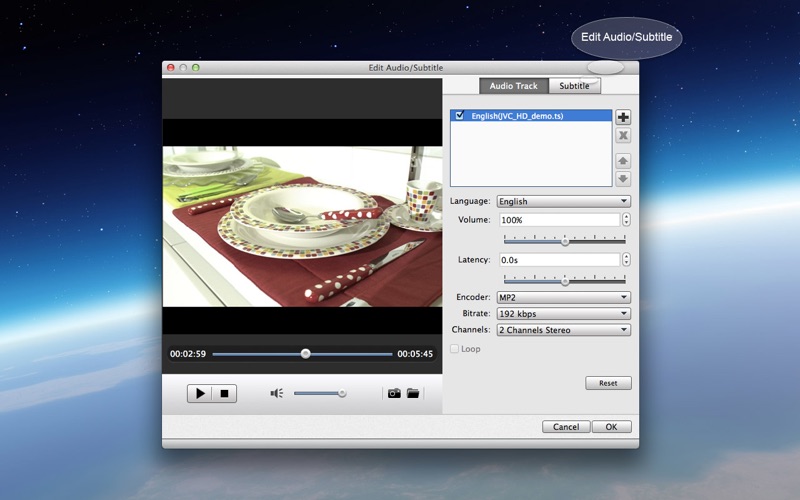Select the Audio Track tab
800x500 pixels.
pos(513,86)
